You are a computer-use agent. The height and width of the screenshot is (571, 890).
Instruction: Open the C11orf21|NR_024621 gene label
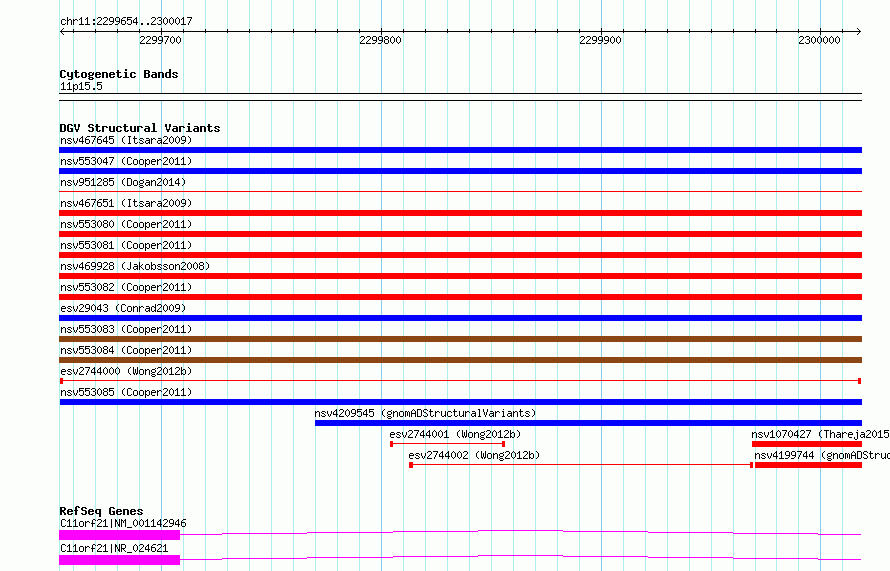tap(114, 548)
